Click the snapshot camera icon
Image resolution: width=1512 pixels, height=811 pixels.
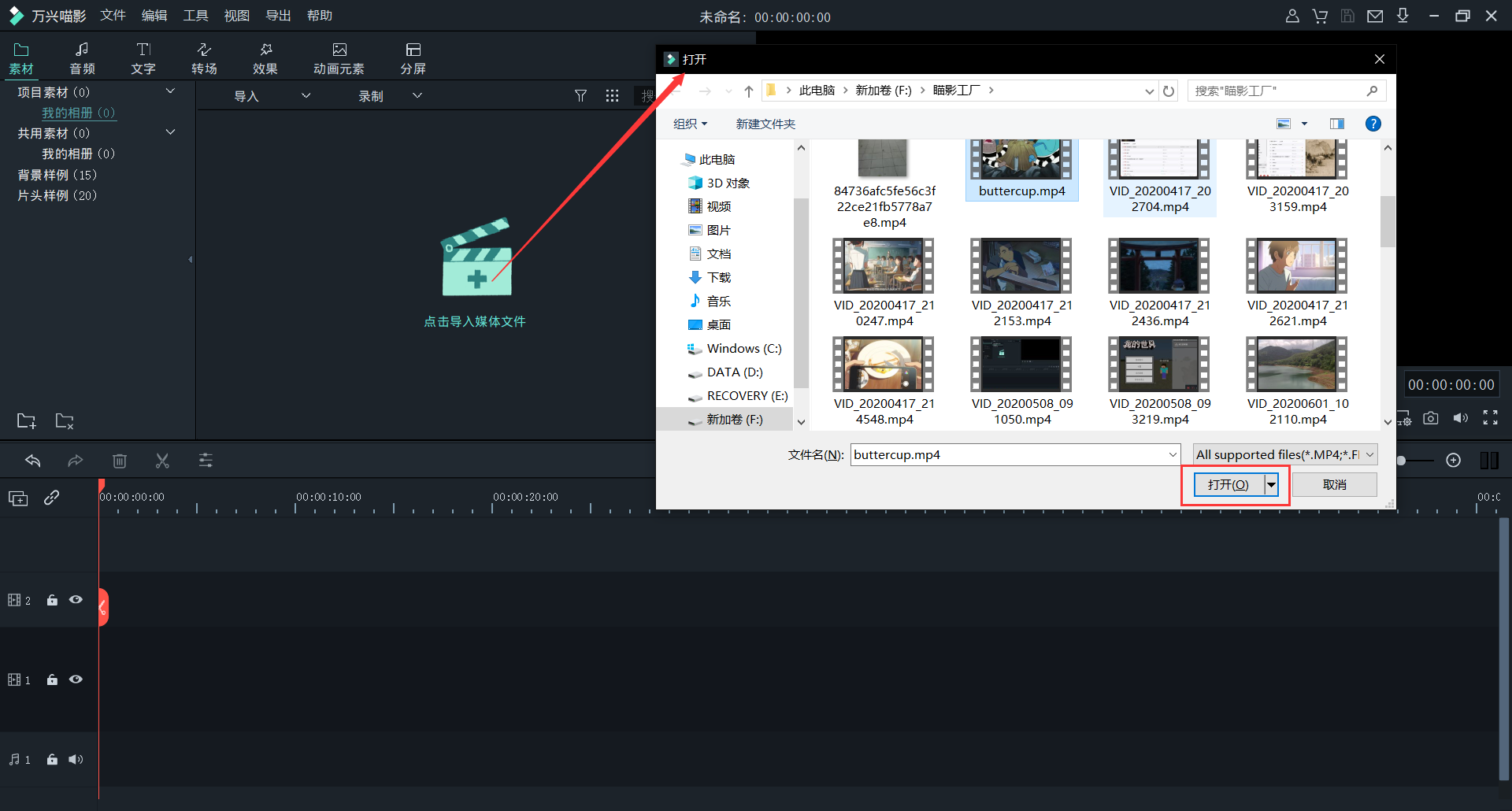(1431, 418)
